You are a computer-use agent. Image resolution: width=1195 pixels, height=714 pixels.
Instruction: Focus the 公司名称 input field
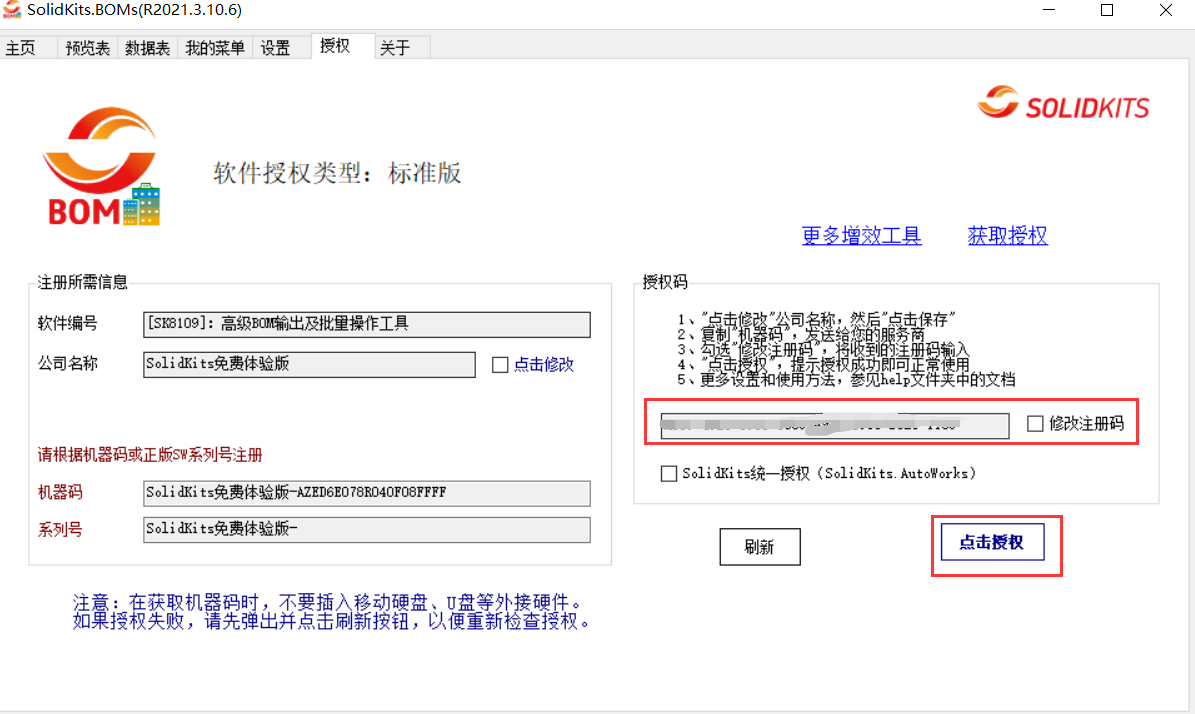(x=309, y=364)
